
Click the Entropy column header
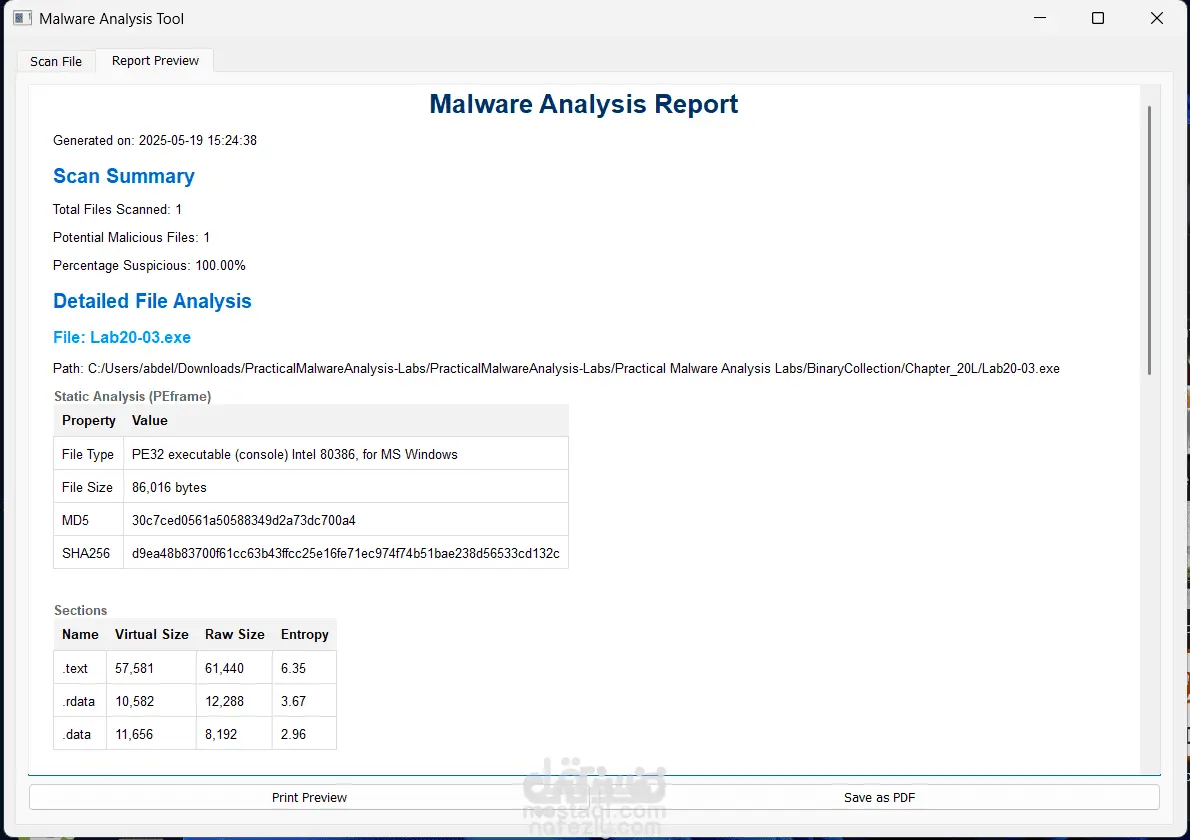304,634
